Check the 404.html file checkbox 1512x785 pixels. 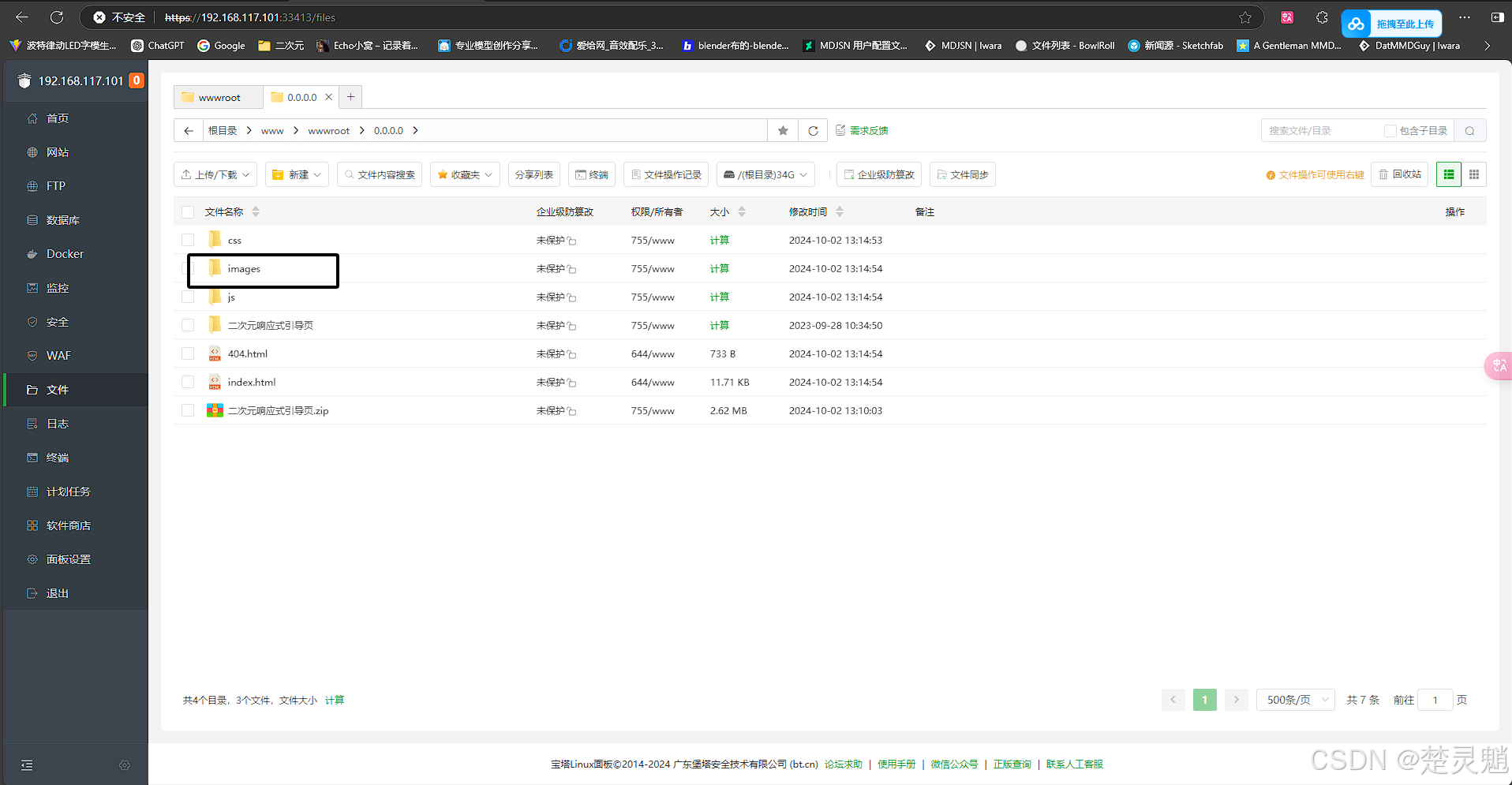tap(188, 353)
